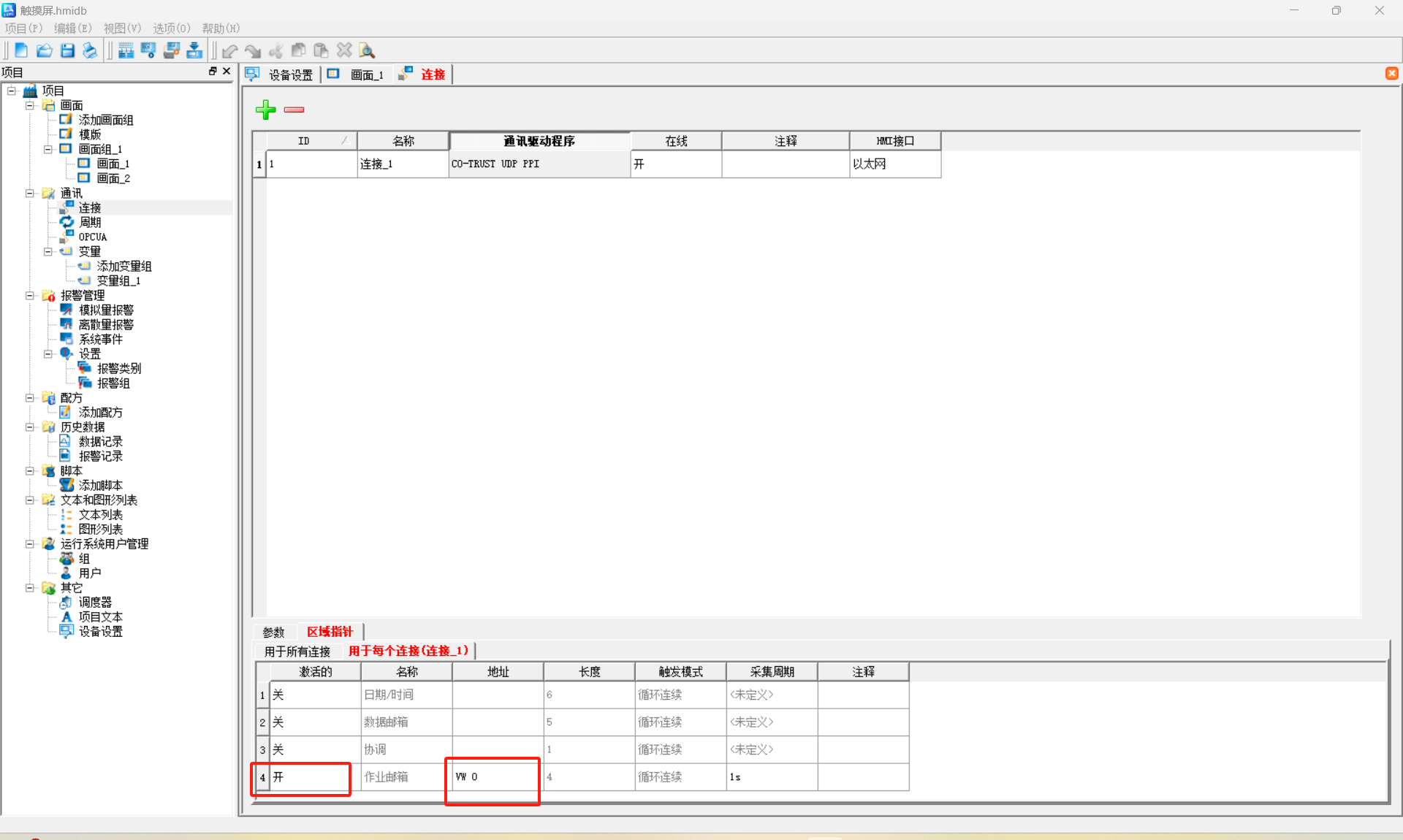Close the 项目 project panel

click(x=227, y=71)
